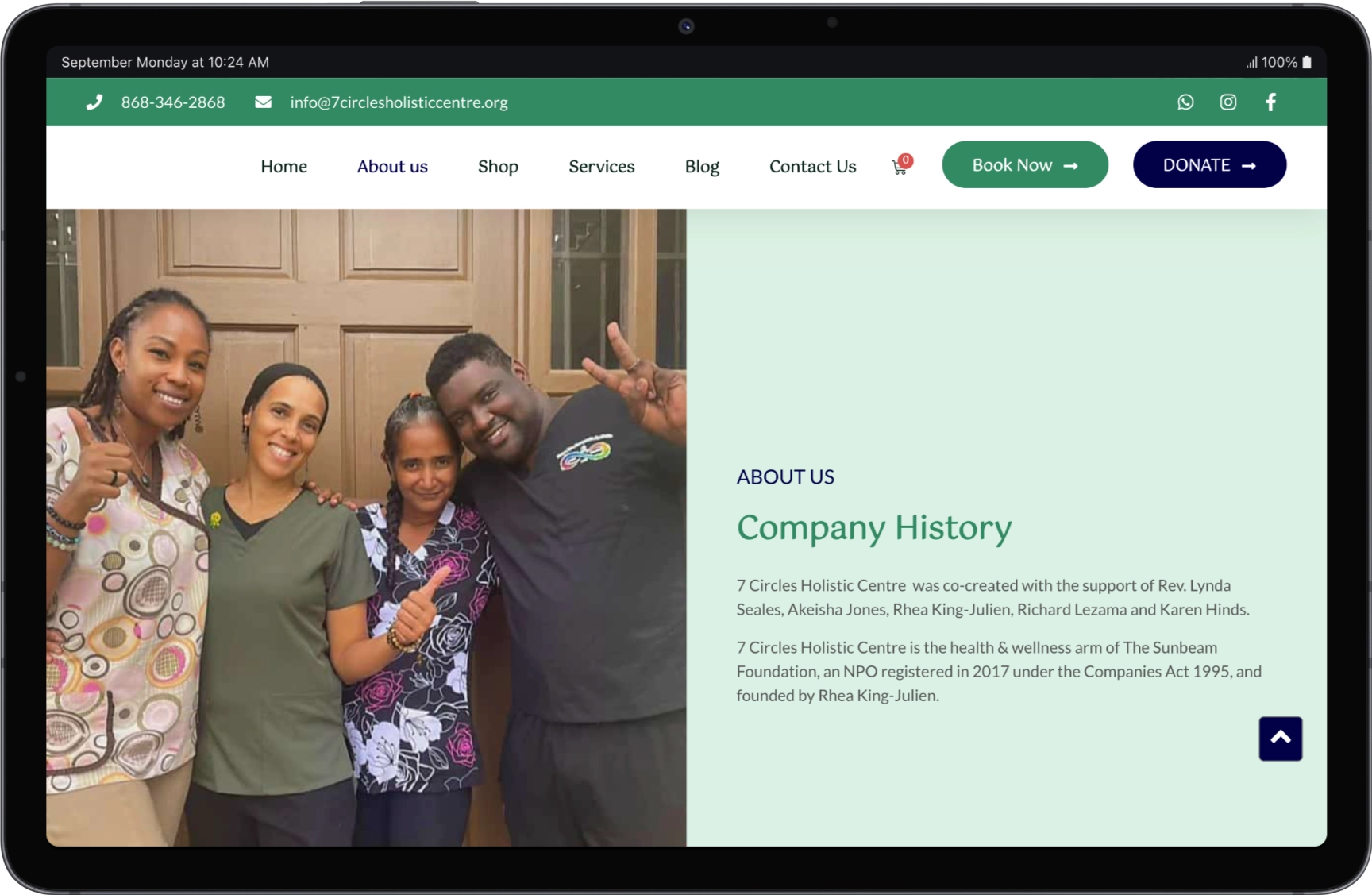This screenshot has width=1372, height=895.
Task: Click the phone handset icon
Action: click(94, 102)
